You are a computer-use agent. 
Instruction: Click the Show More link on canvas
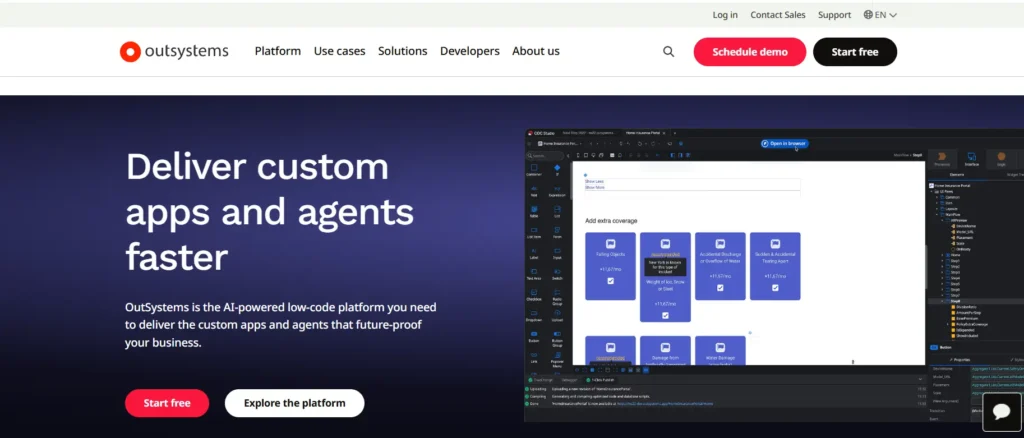[595, 187]
